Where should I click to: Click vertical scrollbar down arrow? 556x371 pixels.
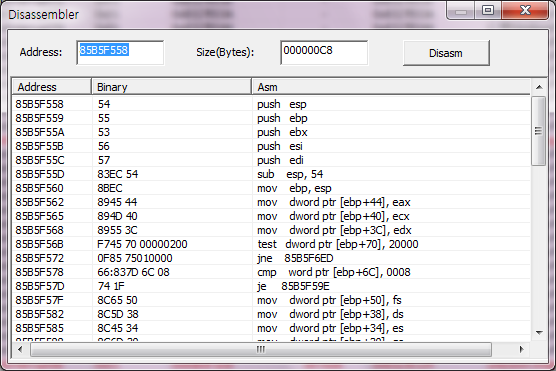pos(539,333)
